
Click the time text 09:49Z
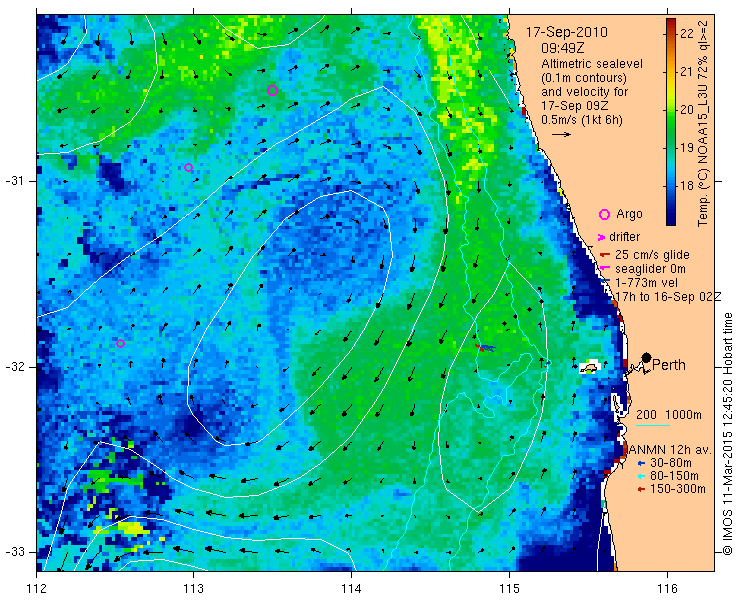563,48
